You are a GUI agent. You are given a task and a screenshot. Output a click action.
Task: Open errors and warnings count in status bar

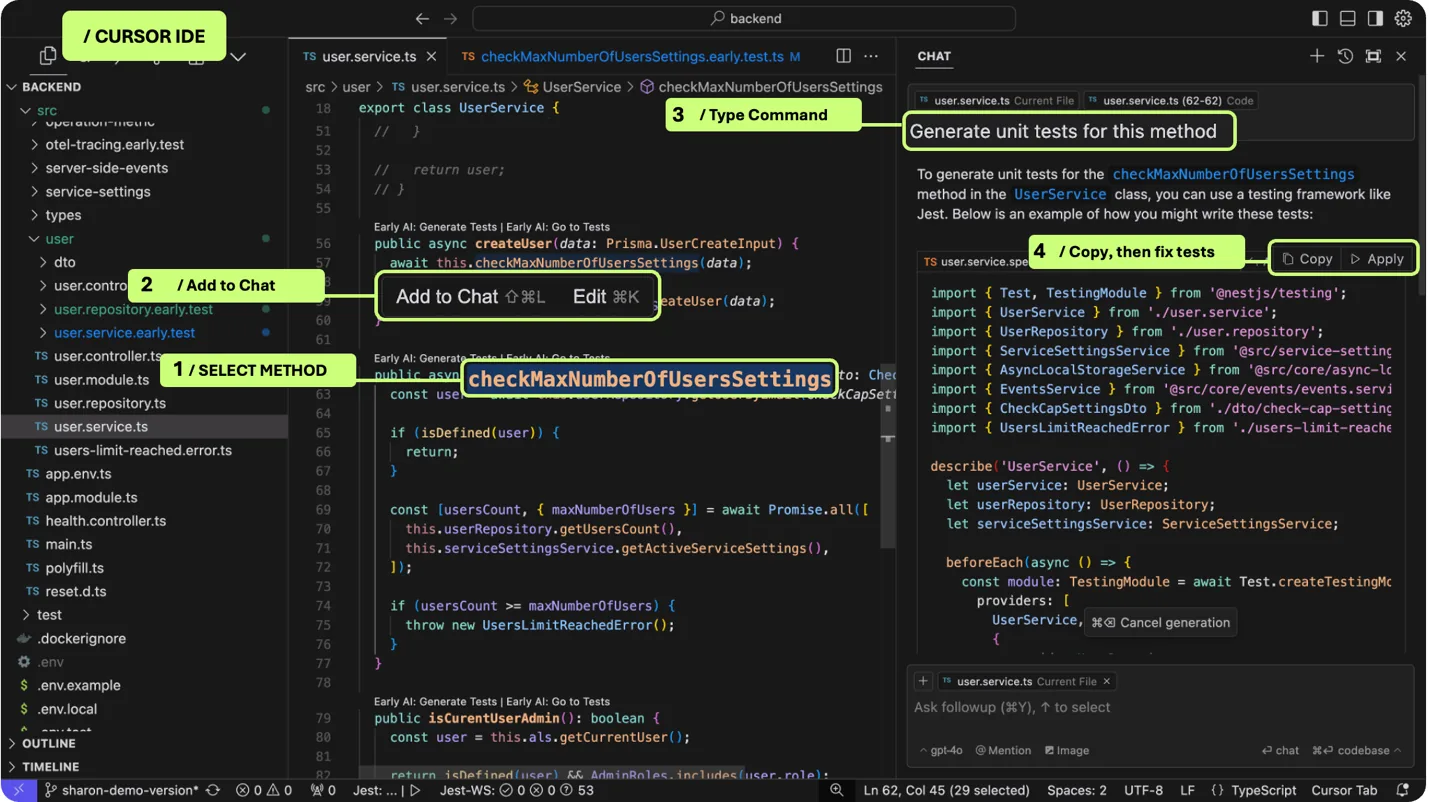point(264,790)
